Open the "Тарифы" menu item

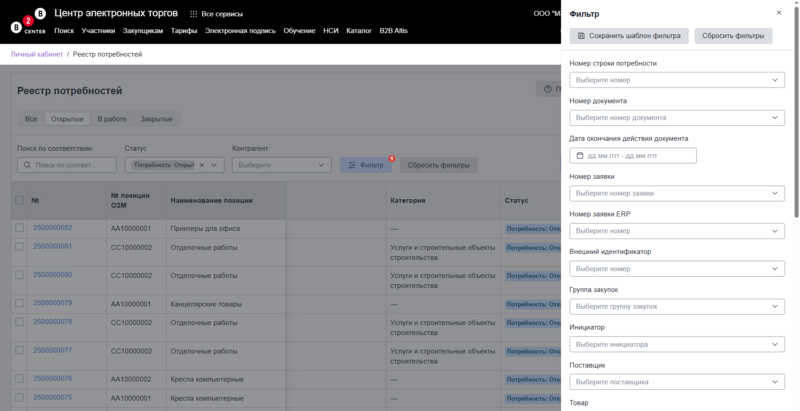183,31
